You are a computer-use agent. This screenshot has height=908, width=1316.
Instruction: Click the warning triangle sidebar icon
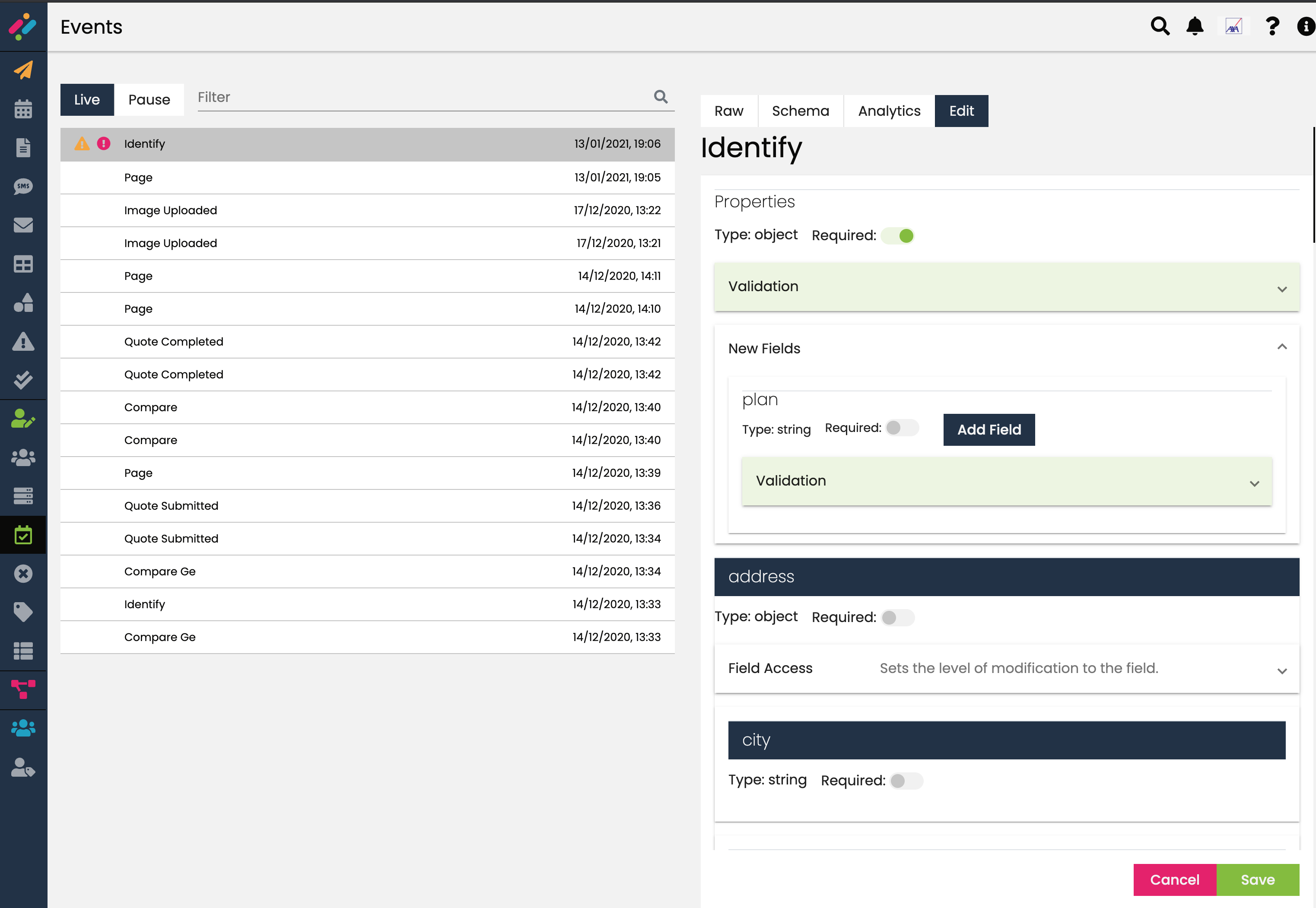click(x=23, y=341)
